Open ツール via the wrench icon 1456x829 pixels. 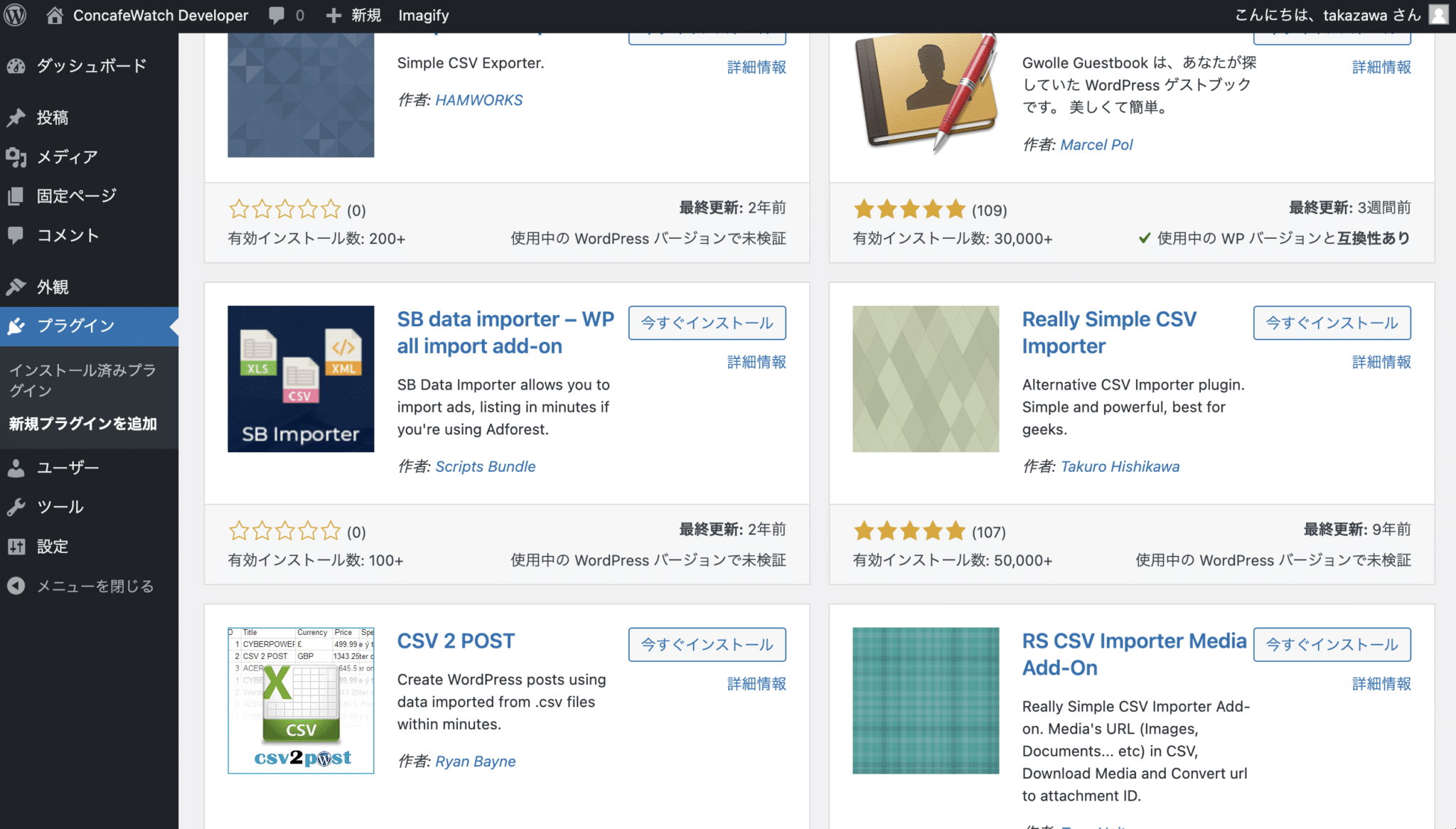coord(17,506)
